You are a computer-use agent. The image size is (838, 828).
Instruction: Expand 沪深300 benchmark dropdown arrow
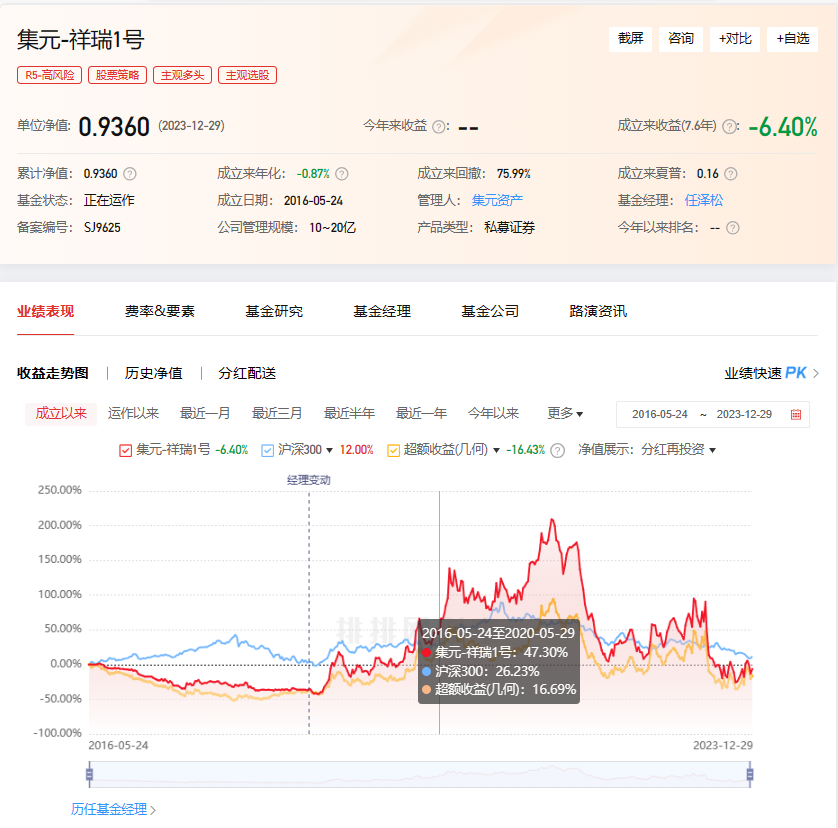coord(329,451)
